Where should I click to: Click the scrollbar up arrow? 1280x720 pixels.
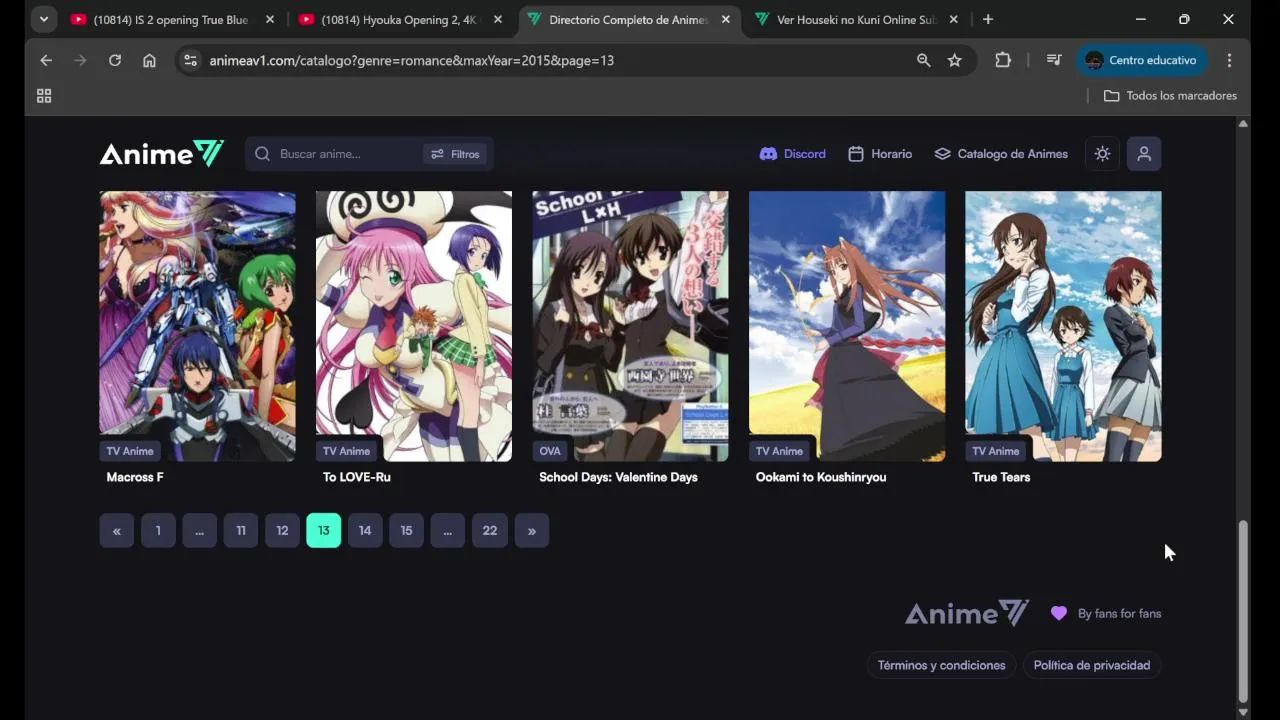tap(1243, 123)
